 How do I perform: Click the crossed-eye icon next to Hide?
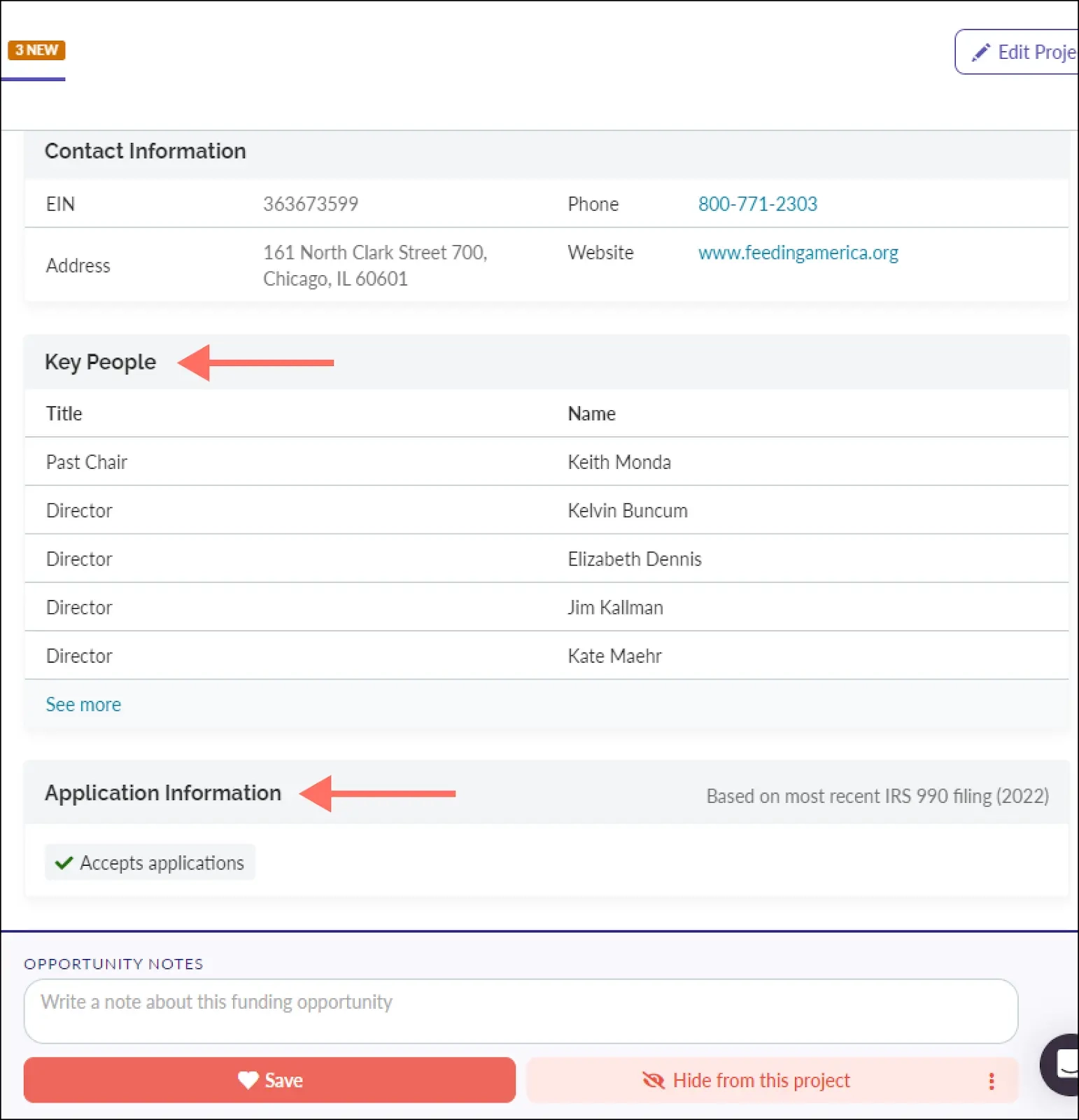tap(654, 1080)
